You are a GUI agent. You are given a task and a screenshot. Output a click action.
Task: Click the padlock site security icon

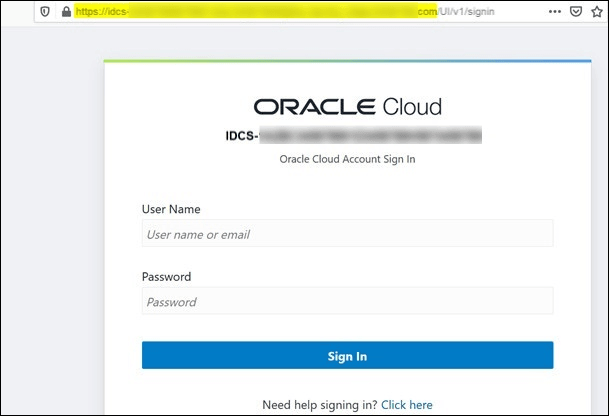tap(66, 12)
